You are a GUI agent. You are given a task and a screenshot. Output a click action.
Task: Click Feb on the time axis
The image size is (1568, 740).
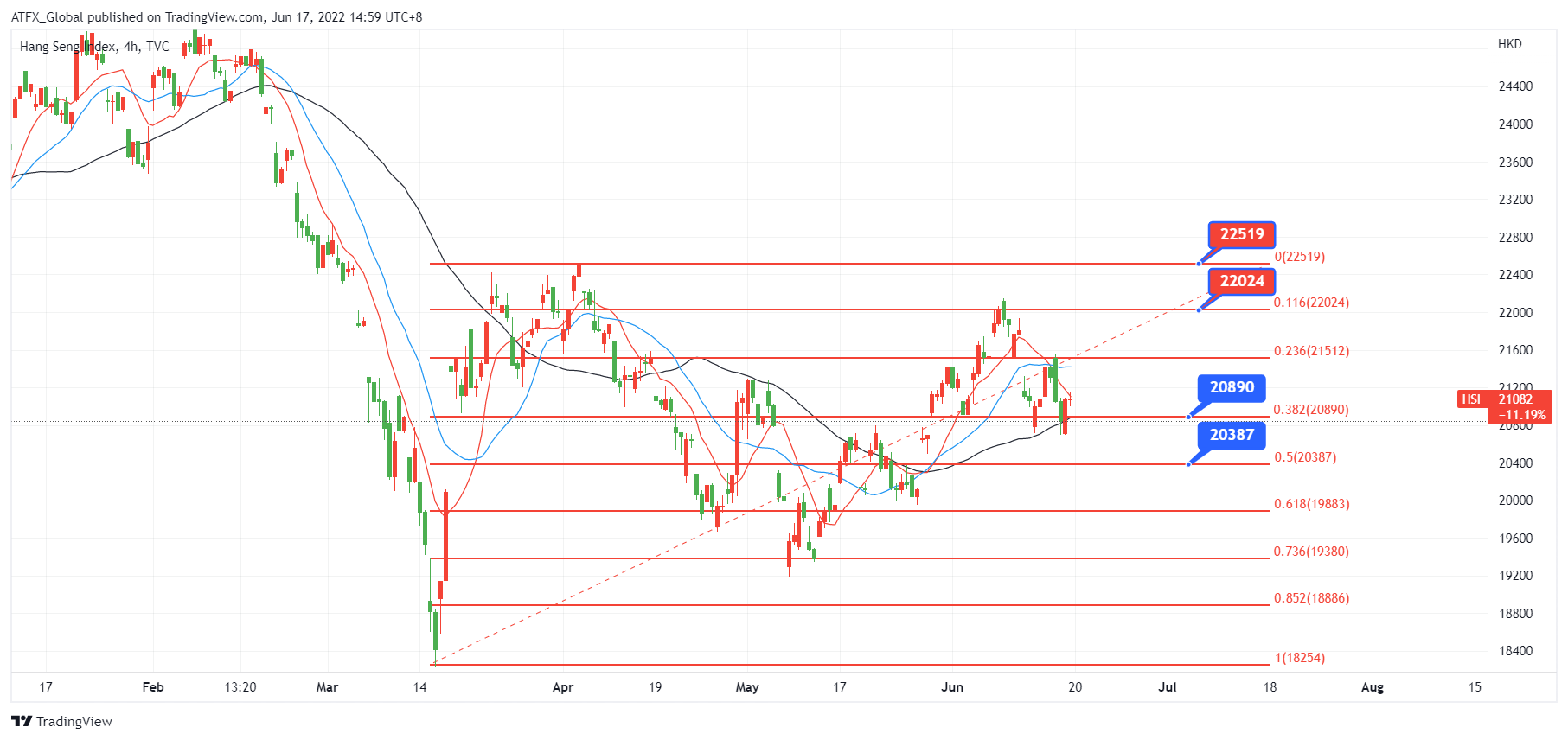pos(153,687)
